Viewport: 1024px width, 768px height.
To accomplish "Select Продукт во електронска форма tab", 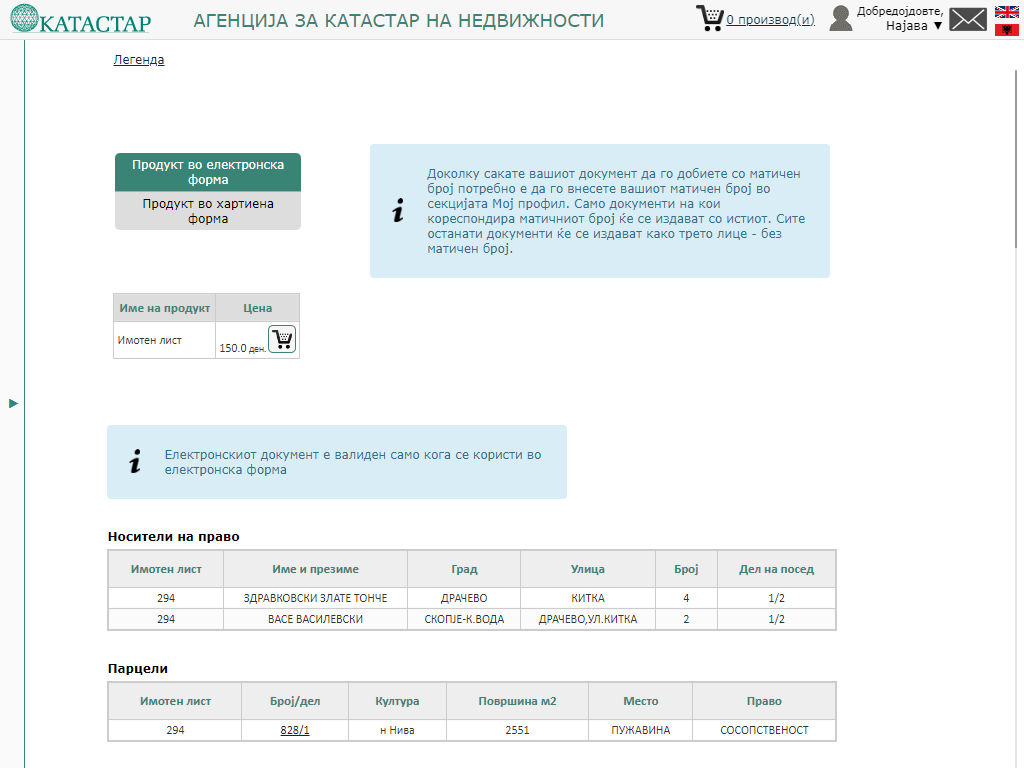I will pyautogui.click(x=208, y=172).
